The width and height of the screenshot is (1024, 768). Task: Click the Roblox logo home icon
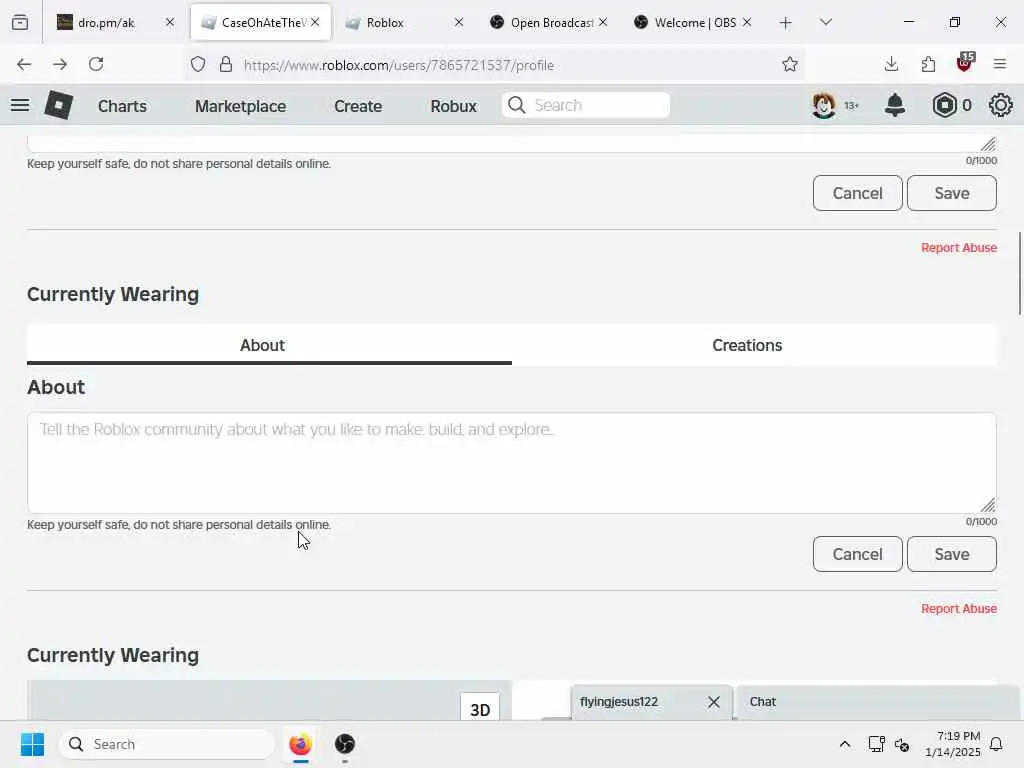58,105
